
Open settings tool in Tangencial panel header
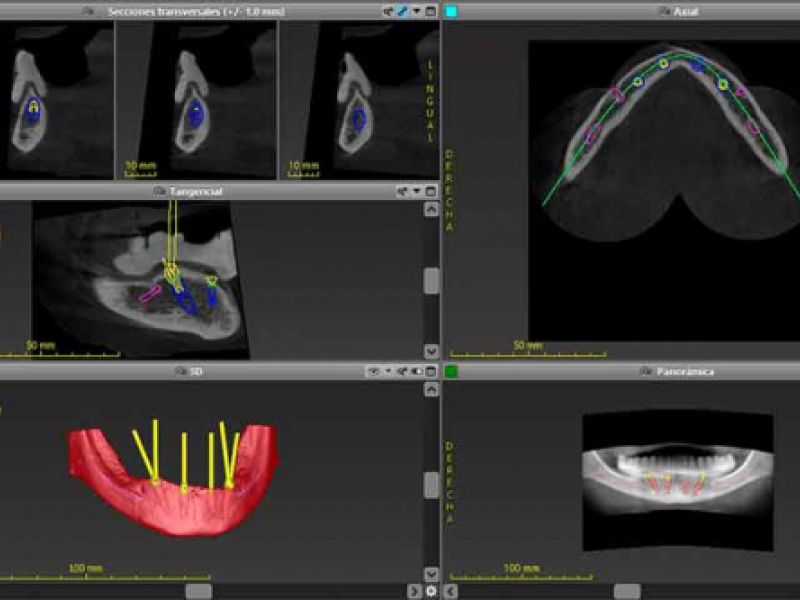[x=401, y=191]
